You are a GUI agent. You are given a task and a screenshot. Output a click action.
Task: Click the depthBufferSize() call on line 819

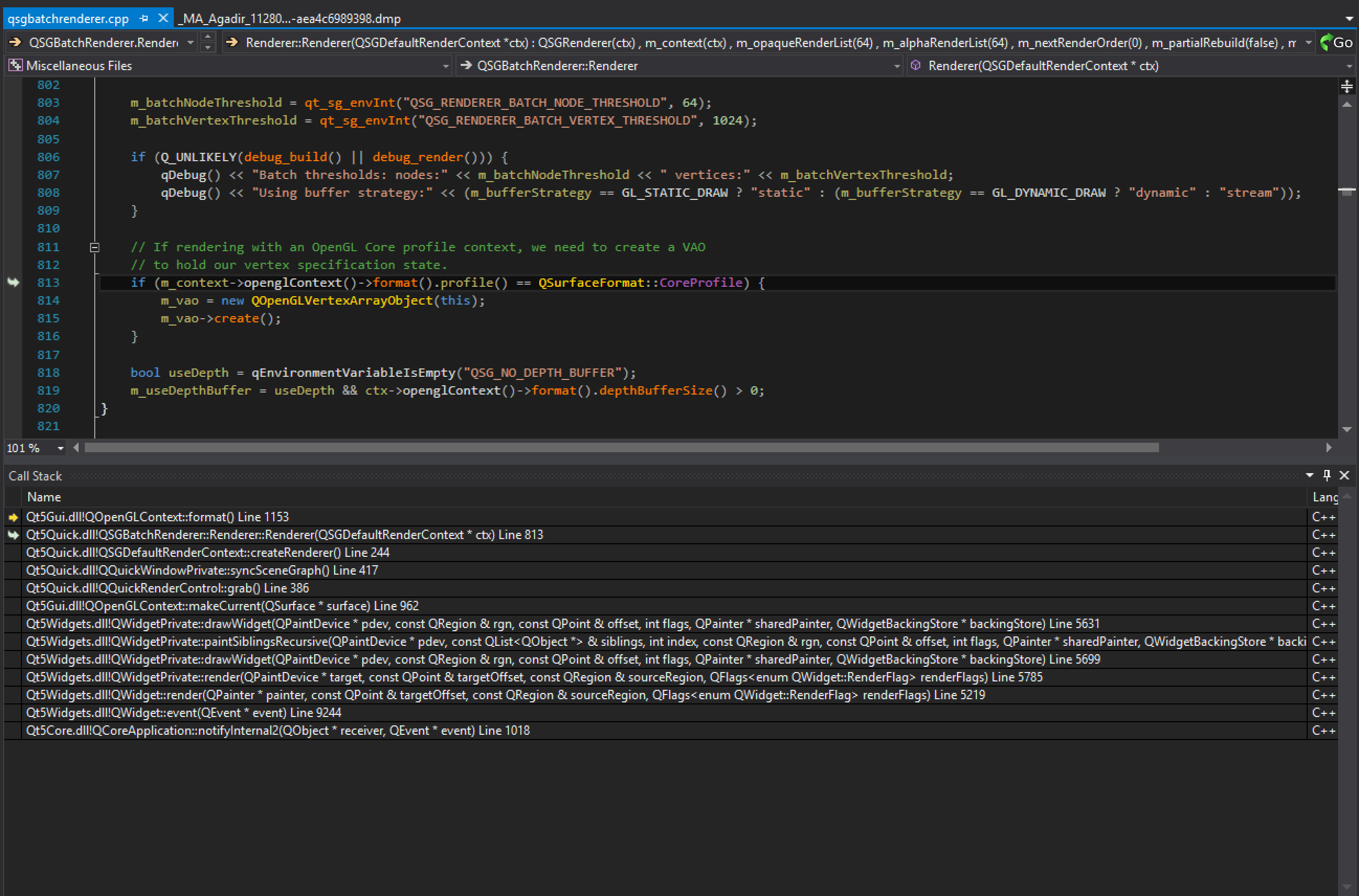click(x=663, y=390)
